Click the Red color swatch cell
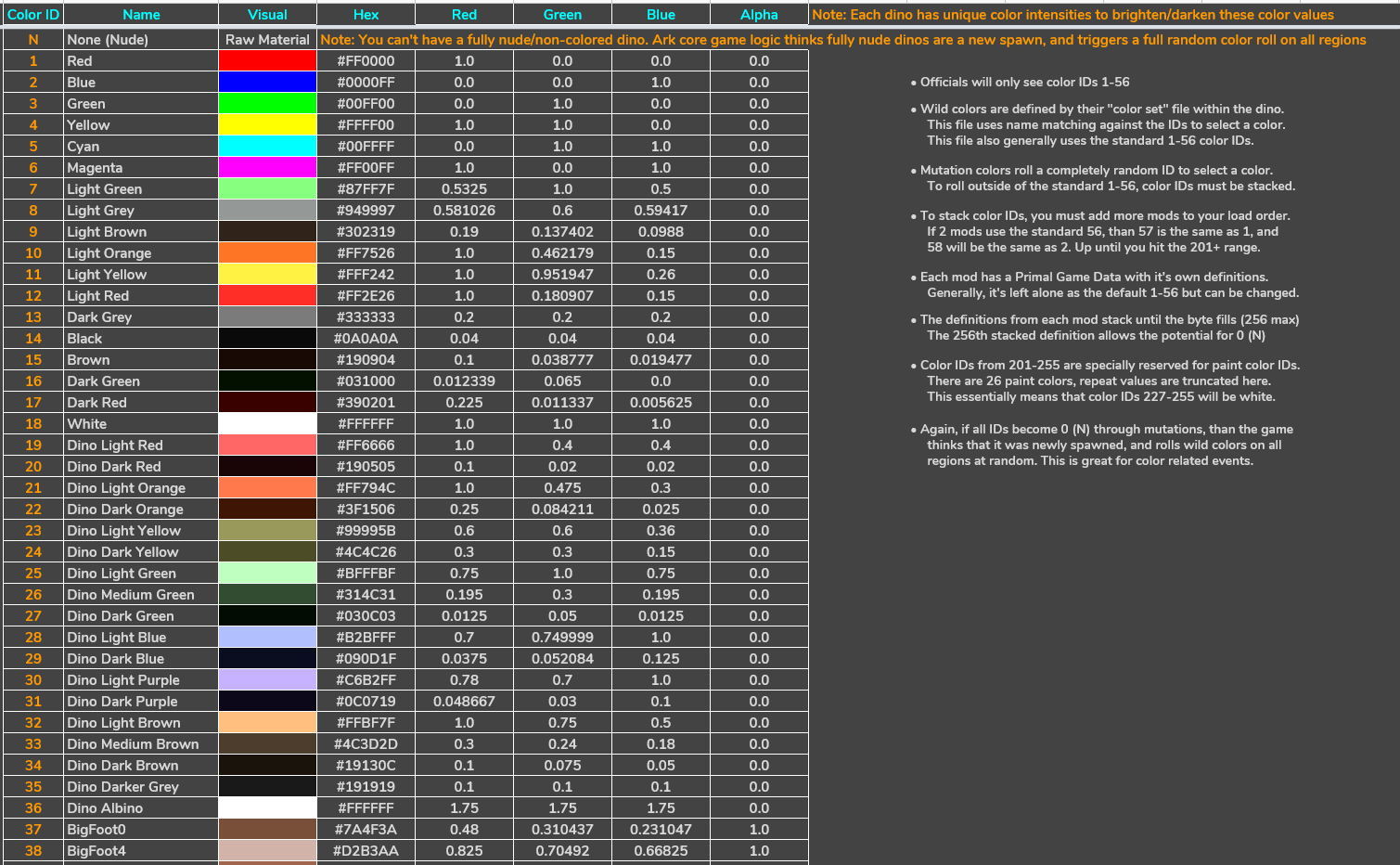The width and height of the screenshot is (1400, 865). [x=267, y=60]
